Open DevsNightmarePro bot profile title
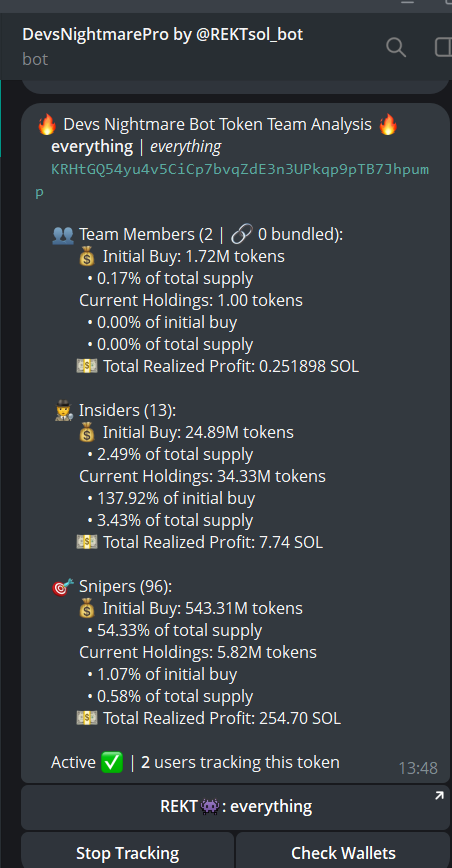Viewport: 452px width, 868px height. pyautogui.click(x=163, y=34)
